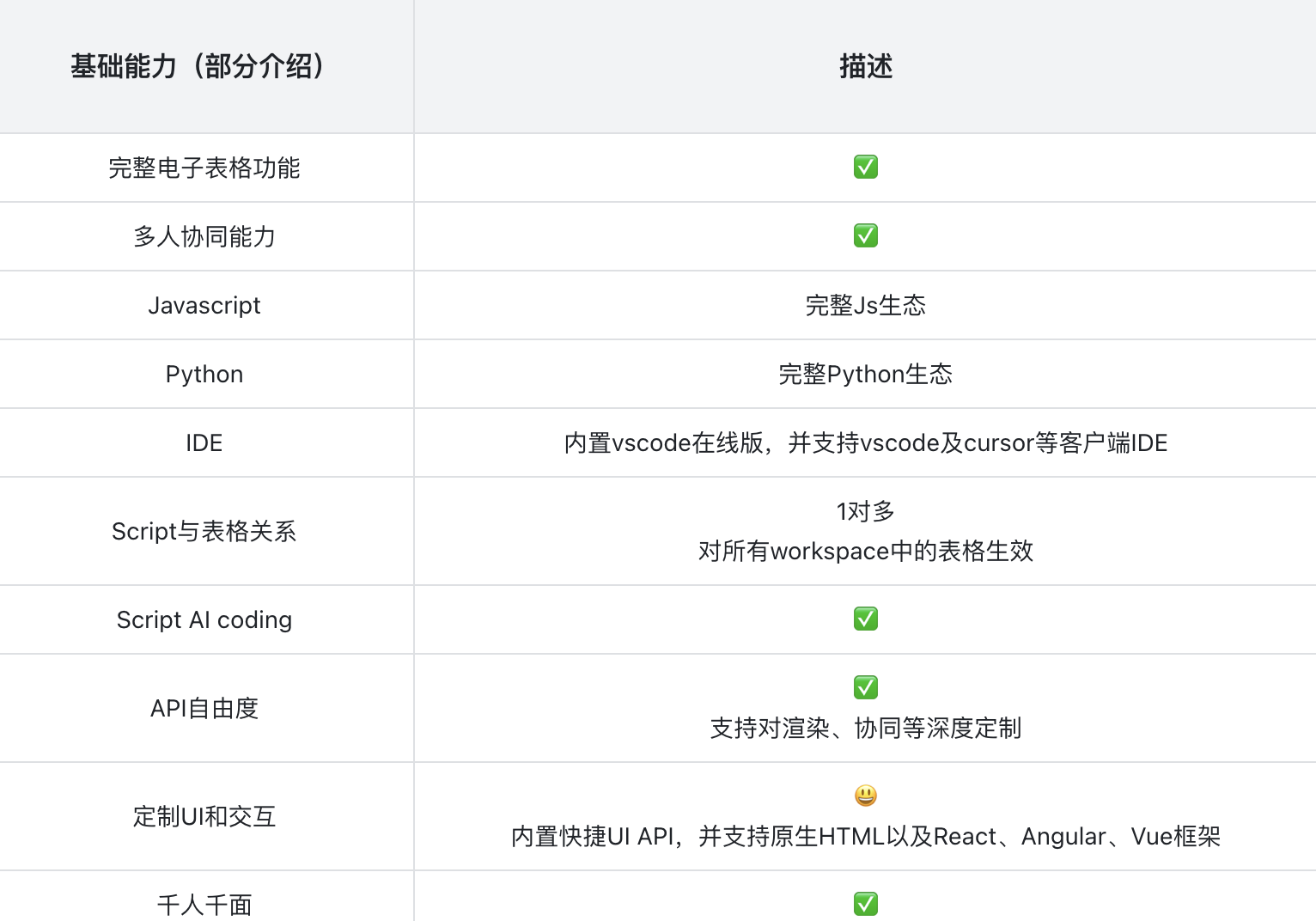The image size is (1316, 921).
Task: Click the smiley emoji in 定制UI和交互 row
Action: [865, 796]
